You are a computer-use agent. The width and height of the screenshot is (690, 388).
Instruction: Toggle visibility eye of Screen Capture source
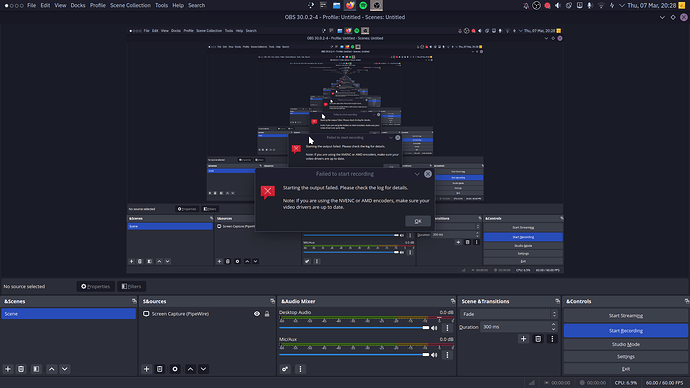pyautogui.click(x=257, y=314)
